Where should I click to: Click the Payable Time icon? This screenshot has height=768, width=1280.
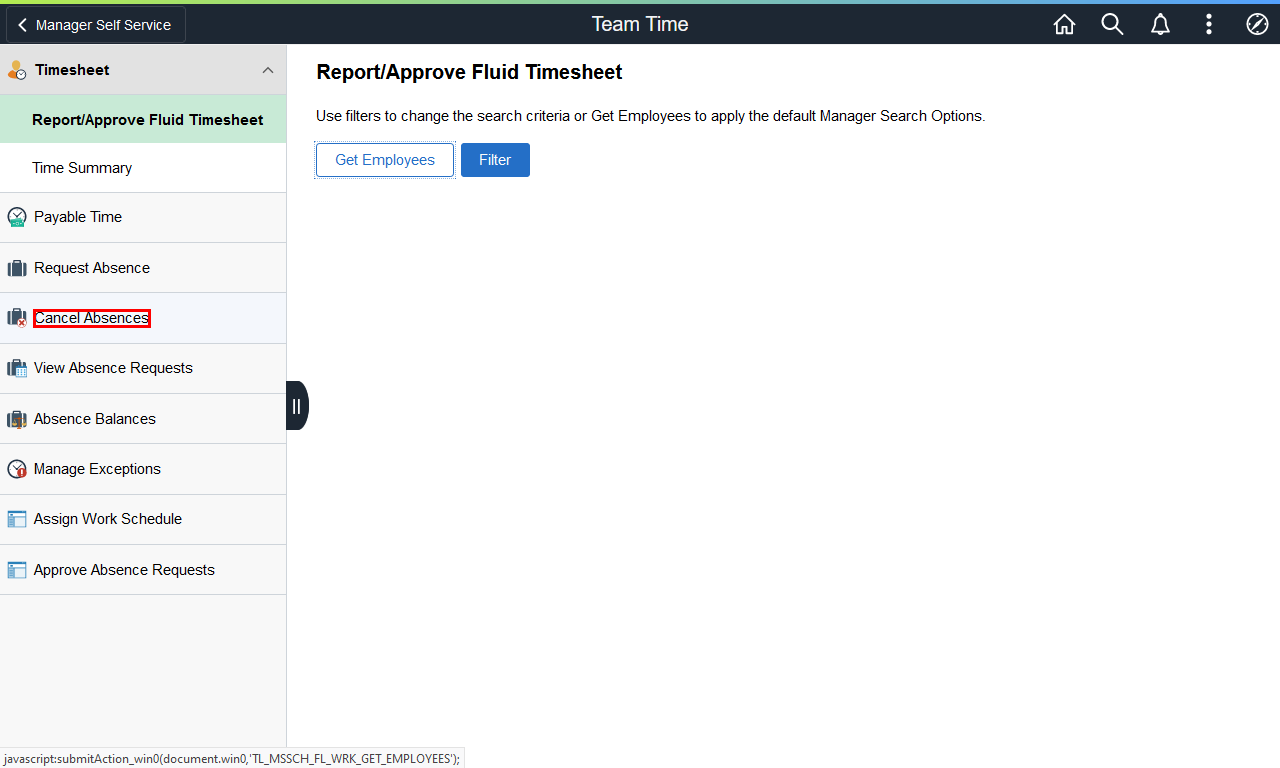click(17, 217)
